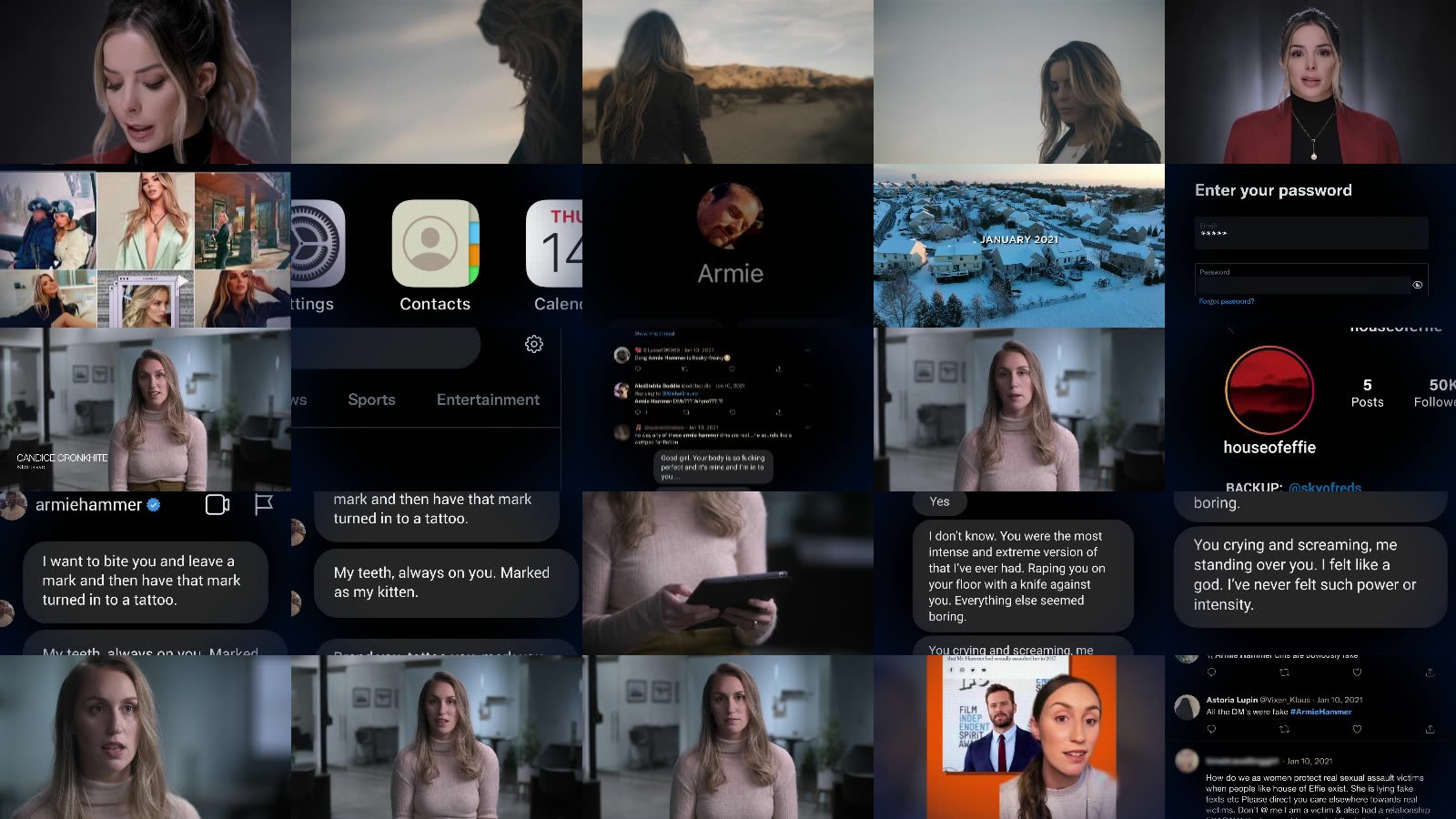Image resolution: width=1456 pixels, height=819 pixels.
Task: Click the 'How do we as women' tweet text
Action: 1318,795
